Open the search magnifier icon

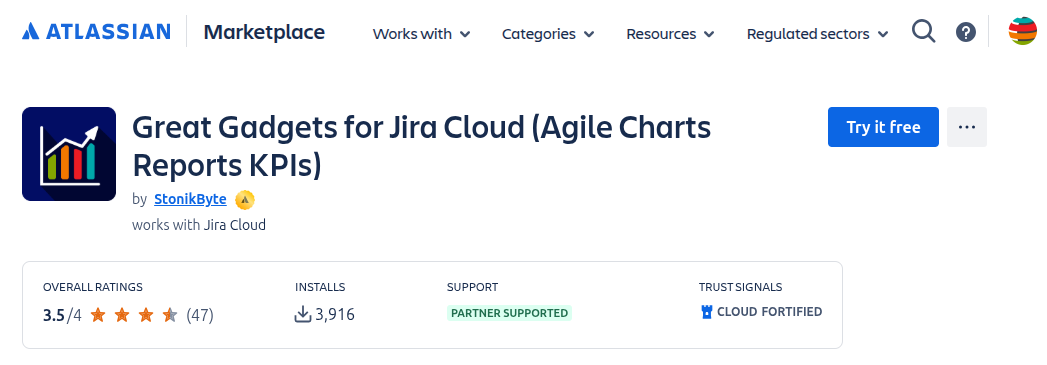coord(923,31)
